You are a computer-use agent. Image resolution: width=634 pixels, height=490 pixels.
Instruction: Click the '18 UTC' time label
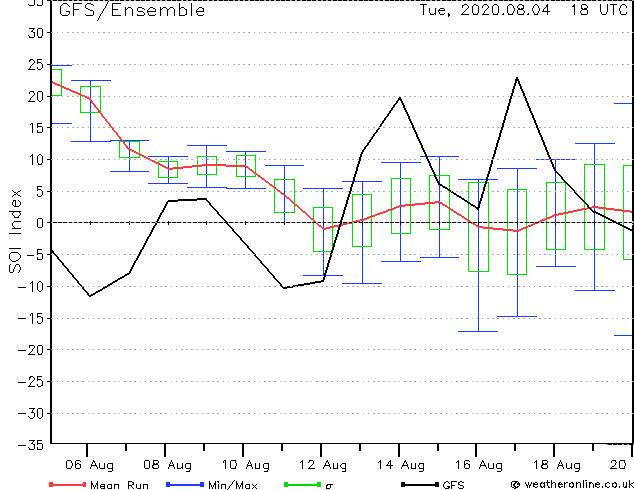point(599,10)
